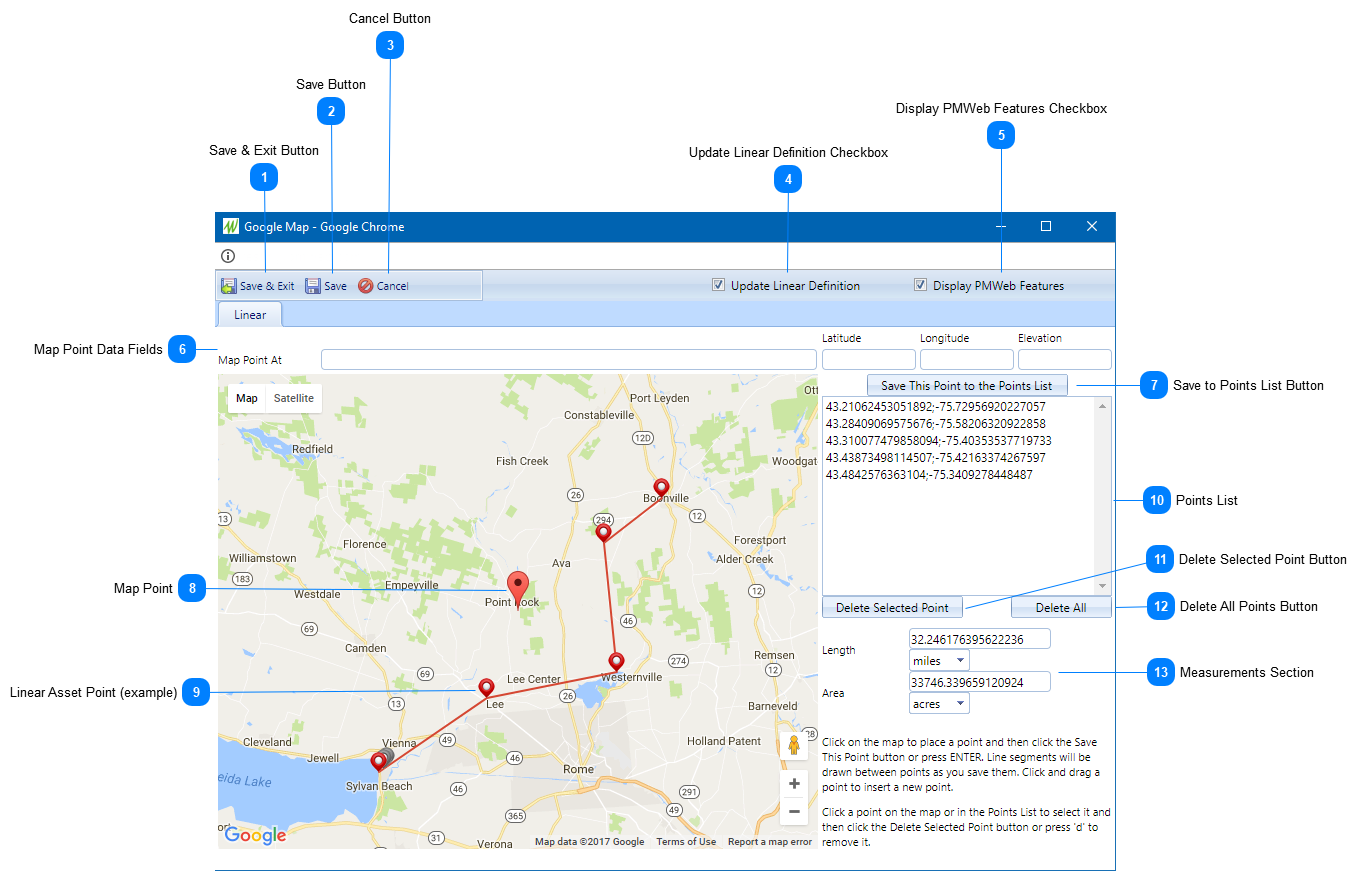The image size is (1357, 874).
Task: Click the red marker at Westernville
Action: click(616, 662)
